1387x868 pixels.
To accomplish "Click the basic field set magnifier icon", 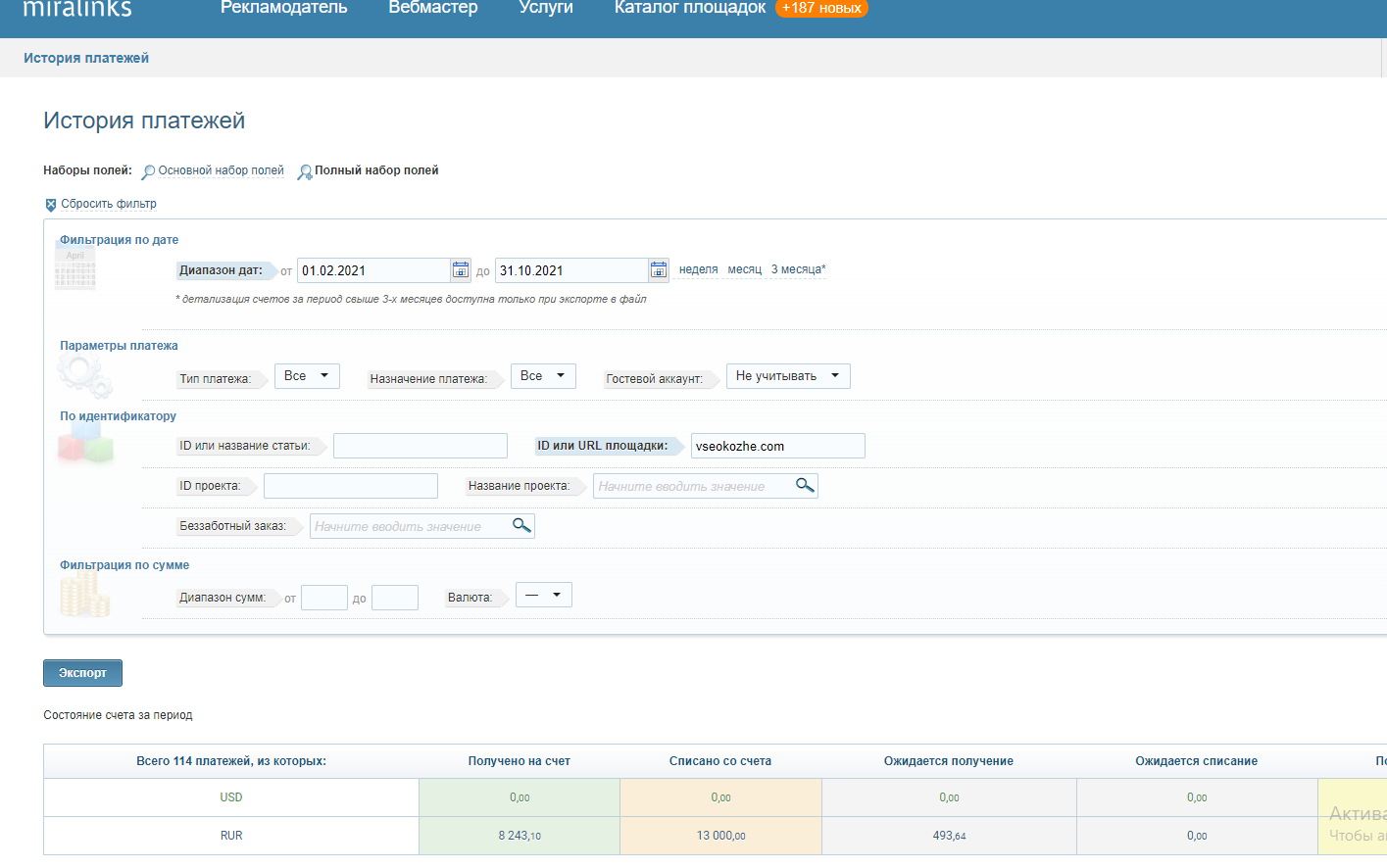I will click(148, 172).
